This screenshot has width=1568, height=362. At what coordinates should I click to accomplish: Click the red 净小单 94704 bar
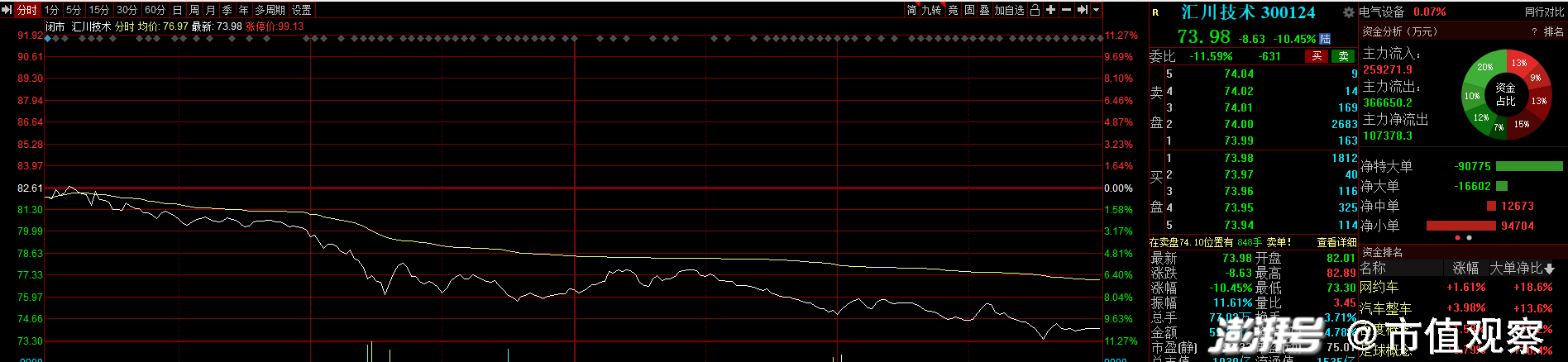coord(1461,226)
